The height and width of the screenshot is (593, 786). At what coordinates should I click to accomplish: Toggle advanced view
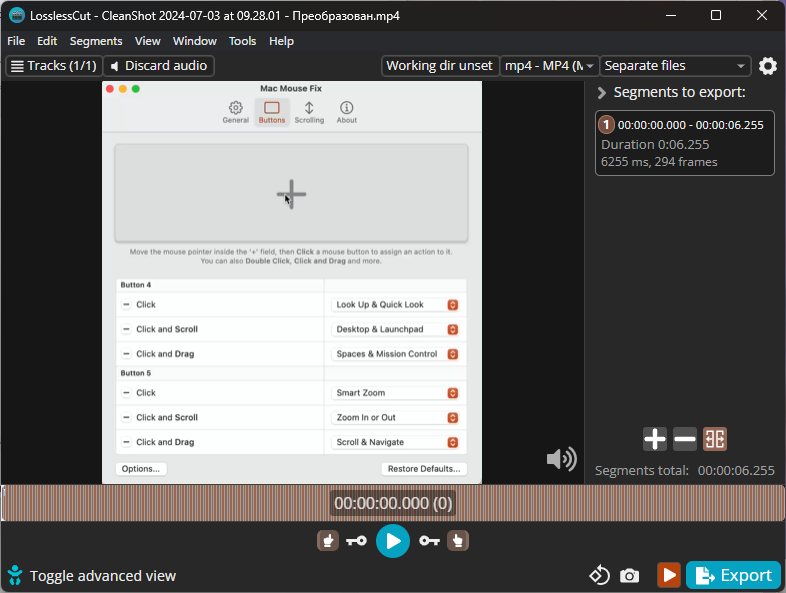92,575
